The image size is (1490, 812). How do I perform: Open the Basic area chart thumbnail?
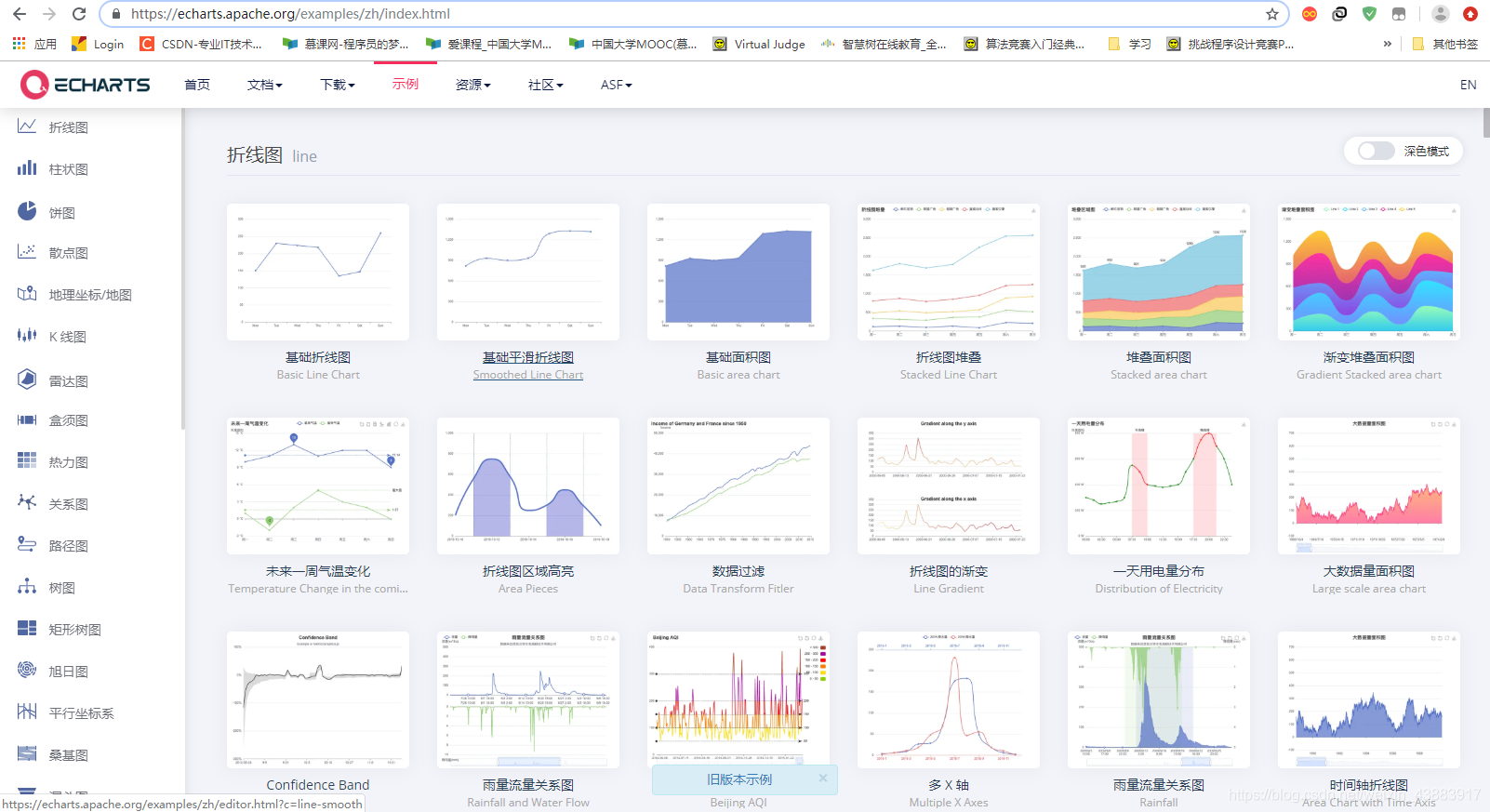(x=738, y=272)
